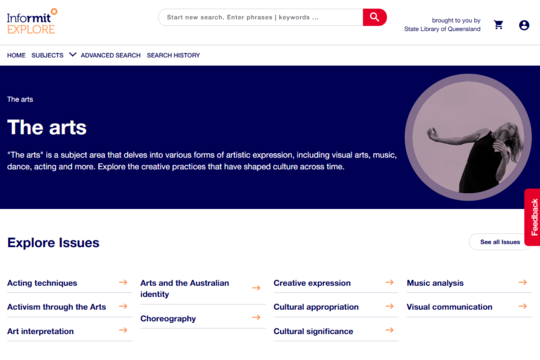
Task: Focus the start new search input field
Action: [261, 17]
